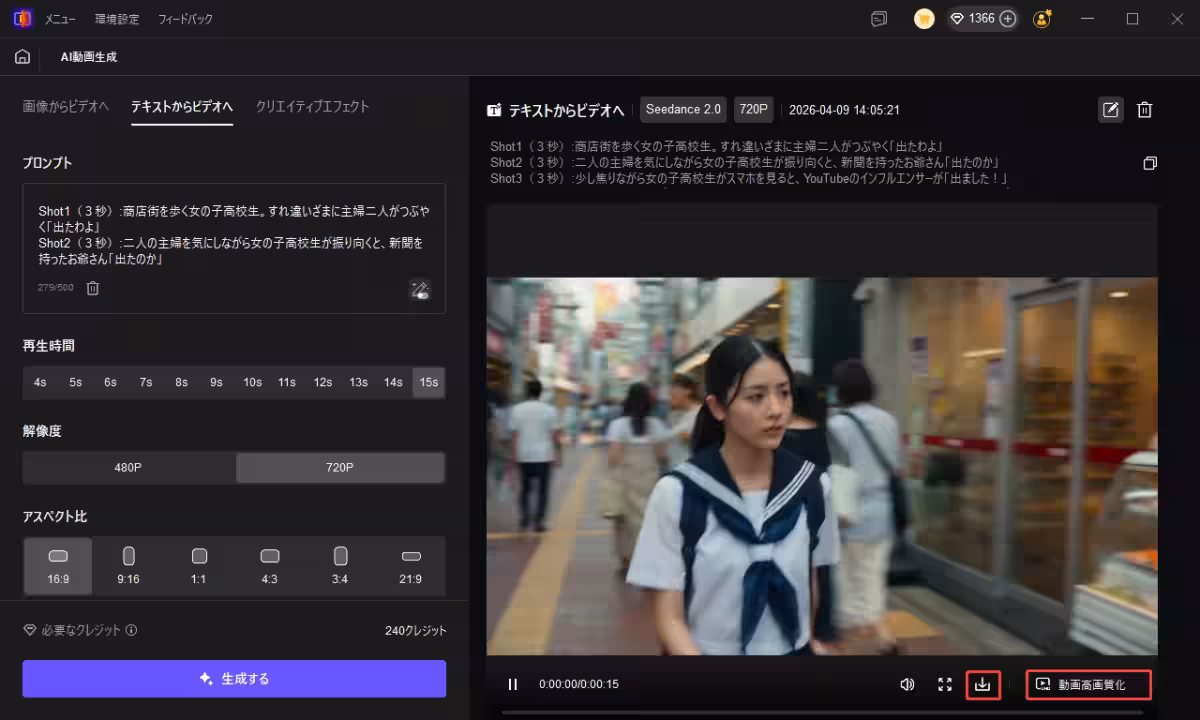Select 480P resolution

(127, 467)
